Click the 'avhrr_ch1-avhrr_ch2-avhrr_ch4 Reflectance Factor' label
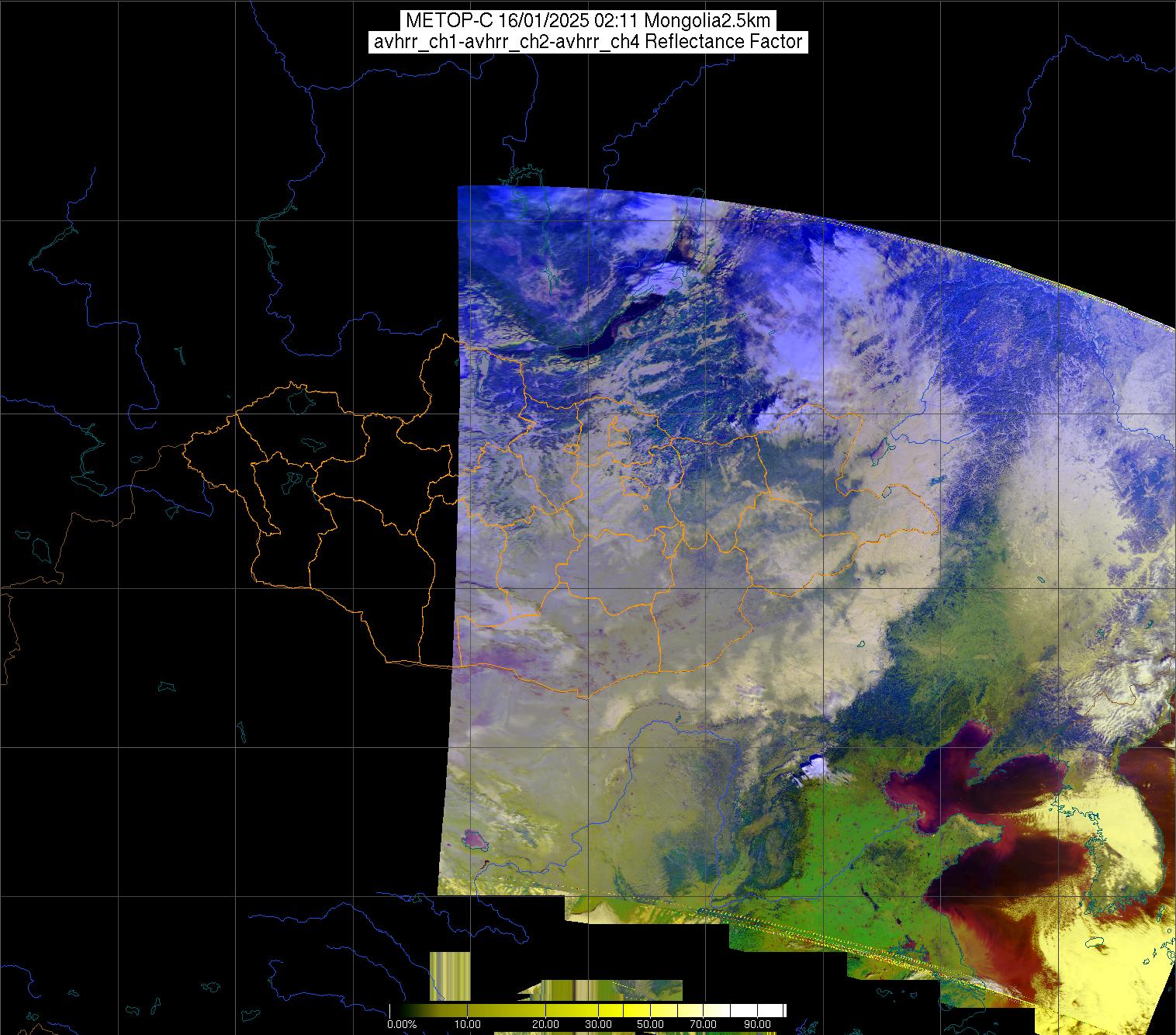This screenshot has width=1176, height=1035. pos(588,42)
